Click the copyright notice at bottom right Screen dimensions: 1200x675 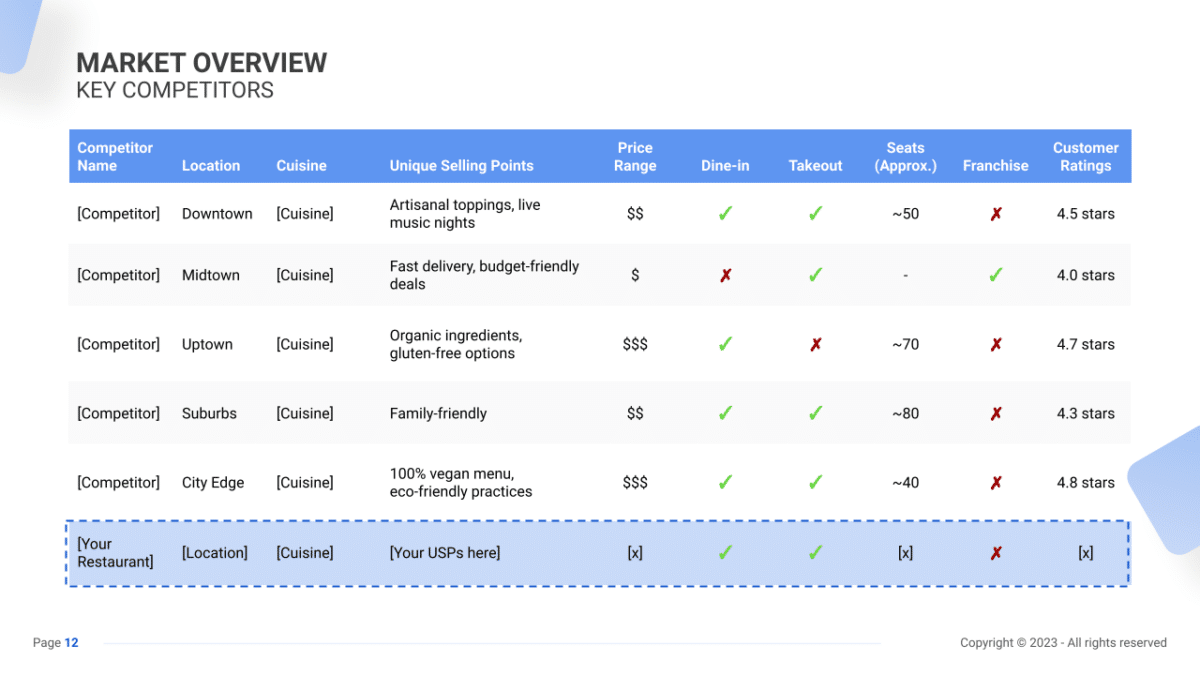pyautogui.click(x=1062, y=643)
